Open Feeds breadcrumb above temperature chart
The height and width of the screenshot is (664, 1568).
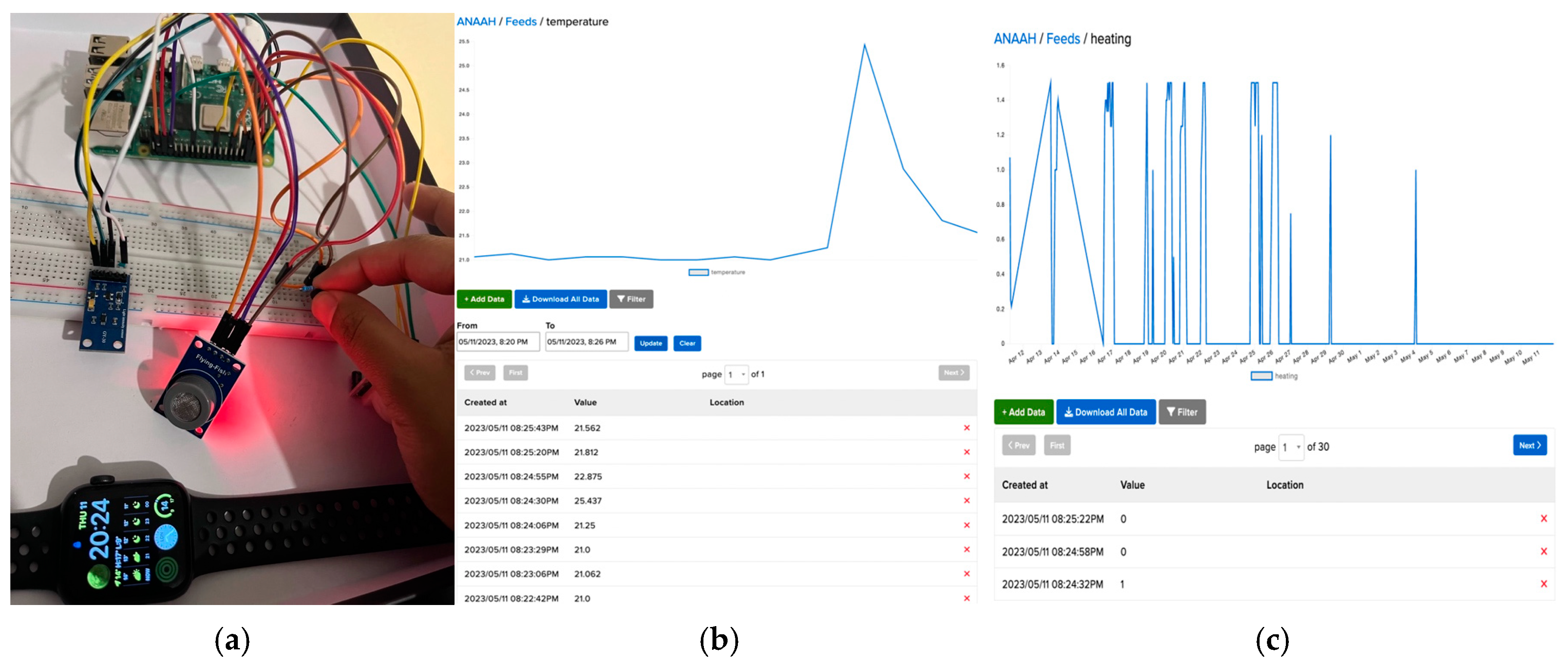(x=520, y=22)
